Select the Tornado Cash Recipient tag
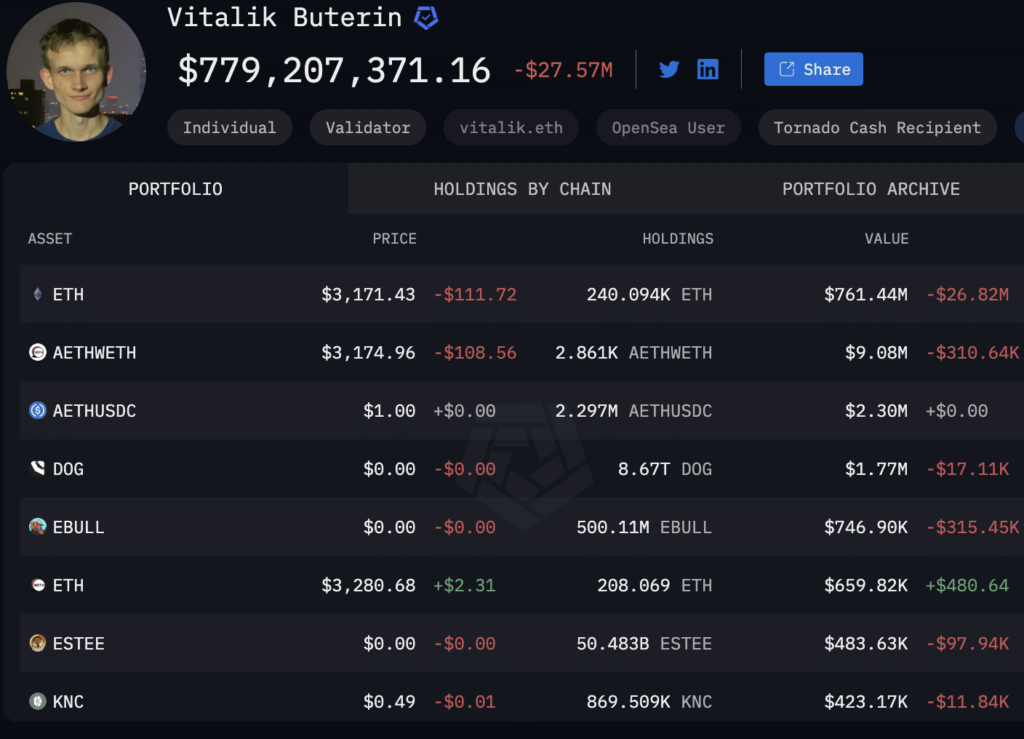Image resolution: width=1024 pixels, height=739 pixels. click(x=877, y=128)
